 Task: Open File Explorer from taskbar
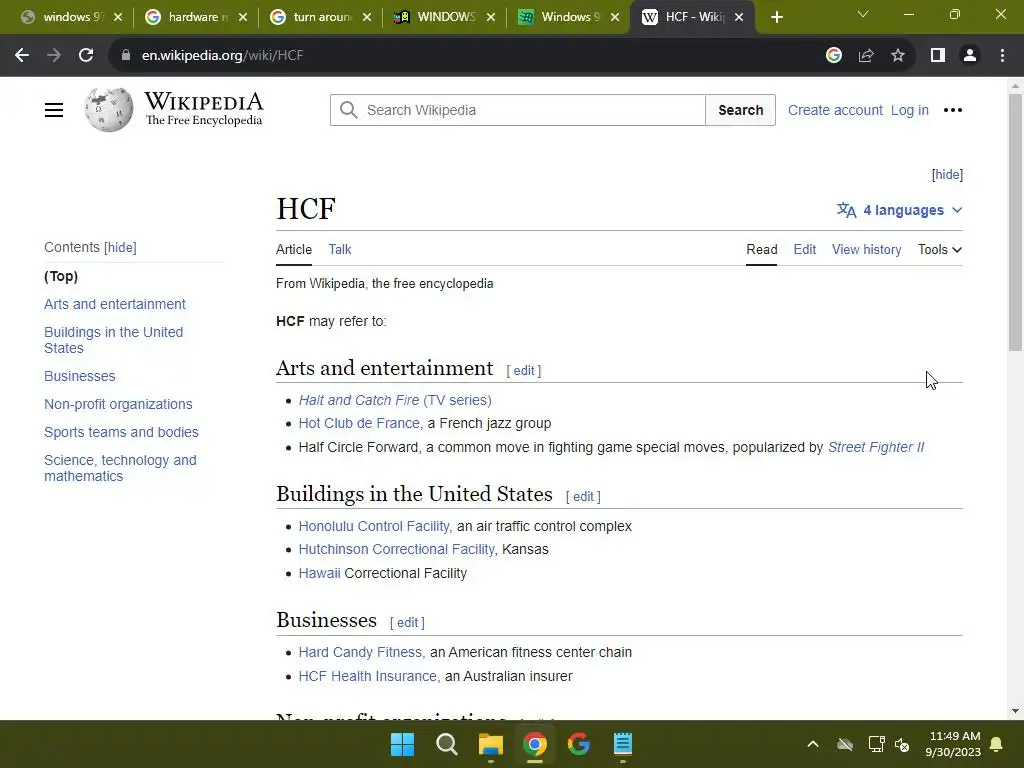pos(490,744)
